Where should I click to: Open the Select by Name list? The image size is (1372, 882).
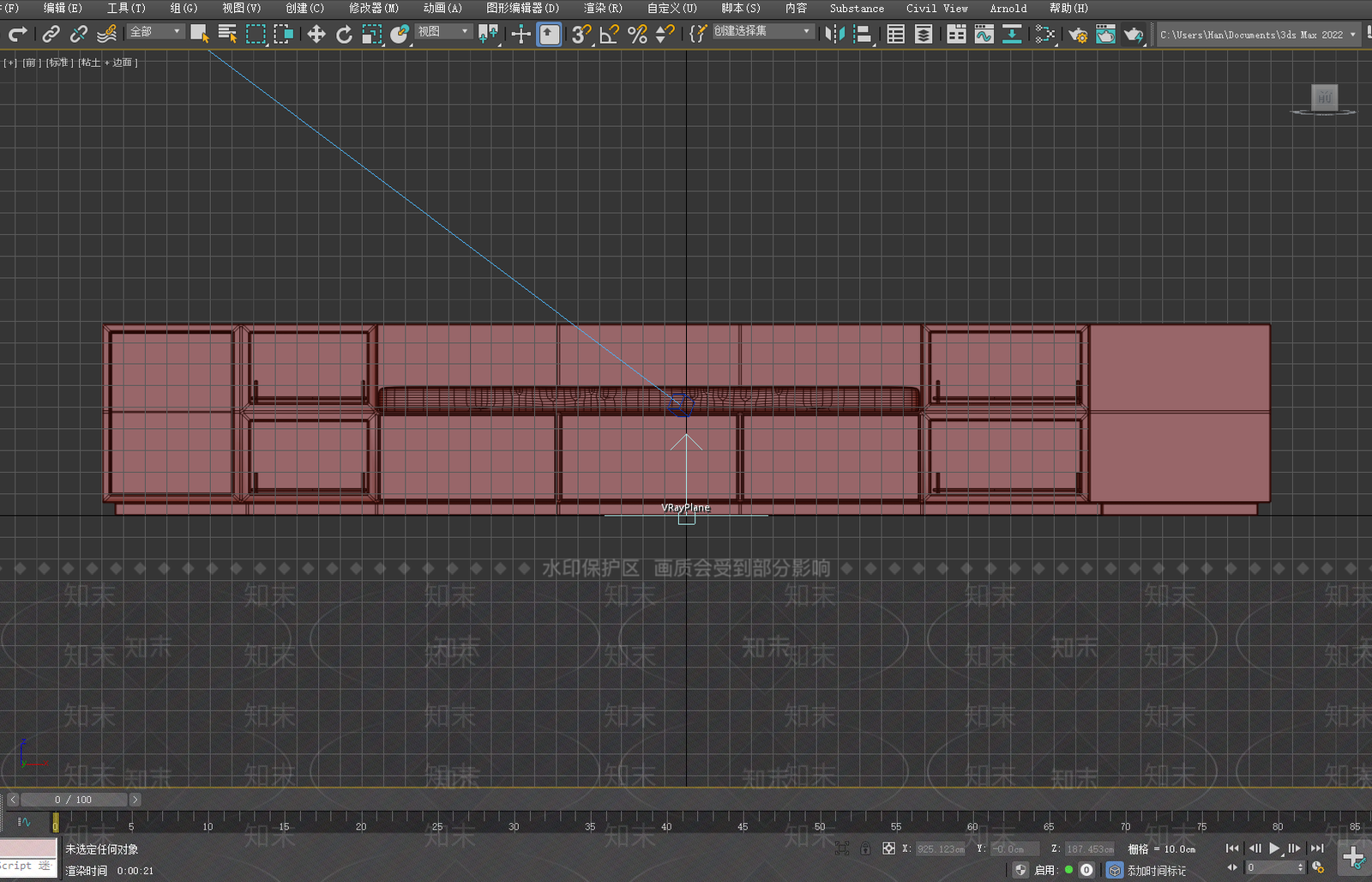pyautogui.click(x=227, y=34)
